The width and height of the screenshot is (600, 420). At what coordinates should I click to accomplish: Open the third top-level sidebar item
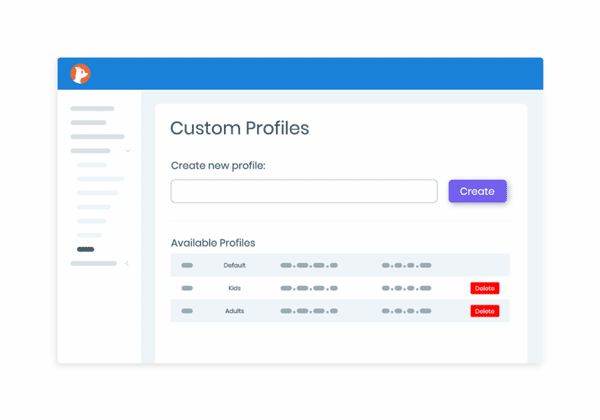97,137
